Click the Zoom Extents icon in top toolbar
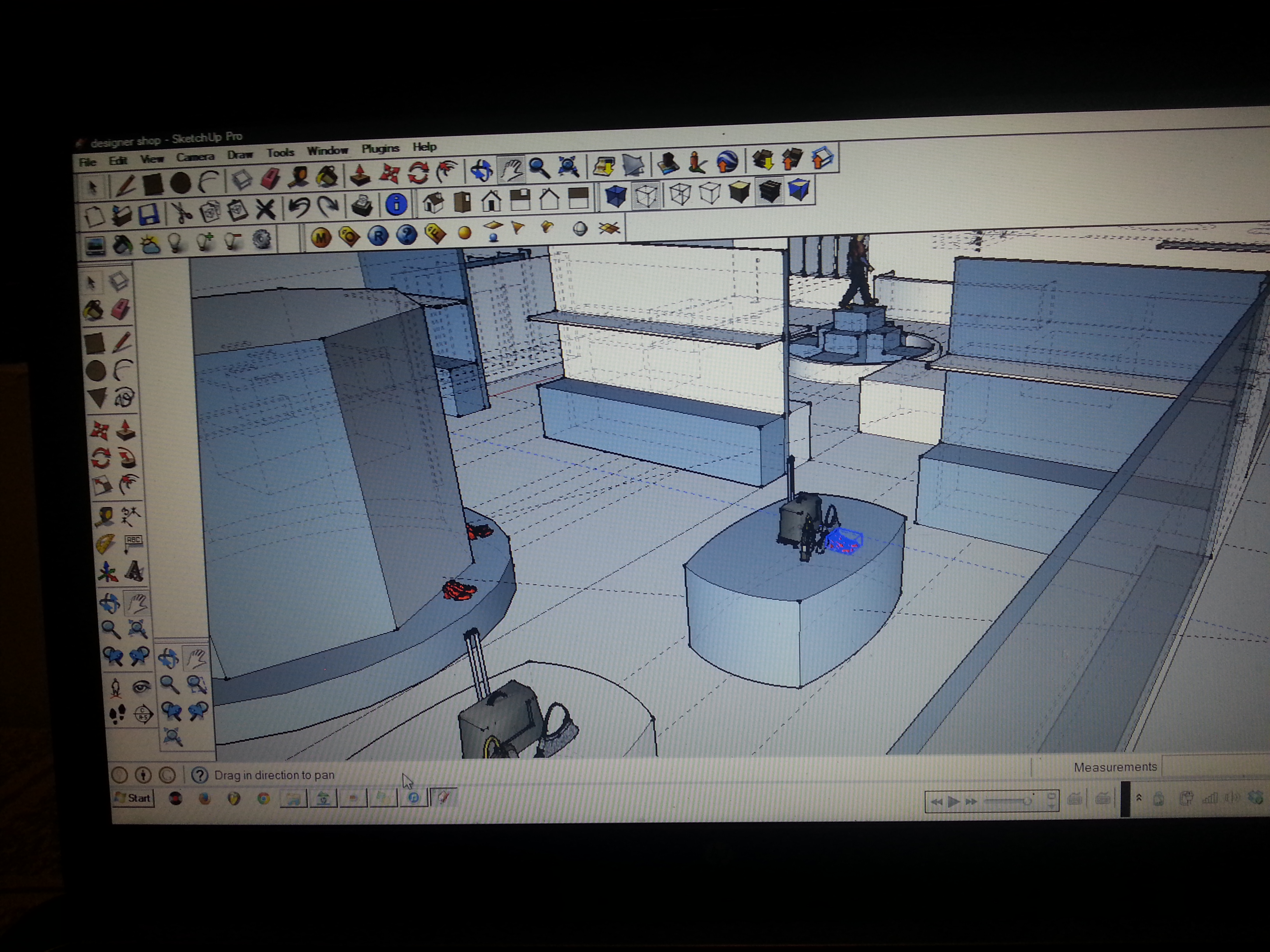 coord(568,167)
